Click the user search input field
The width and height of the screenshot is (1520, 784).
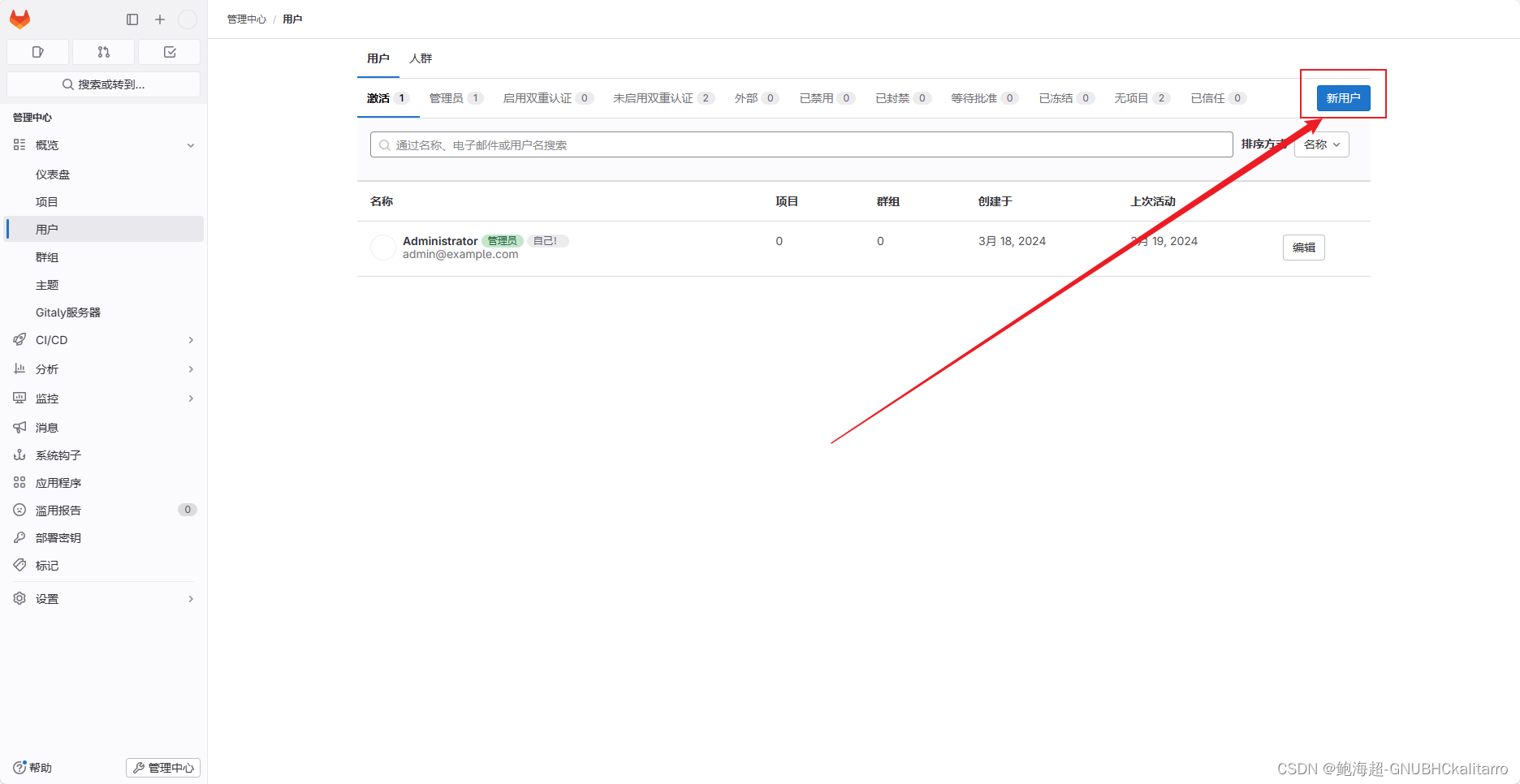coord(801,144)
